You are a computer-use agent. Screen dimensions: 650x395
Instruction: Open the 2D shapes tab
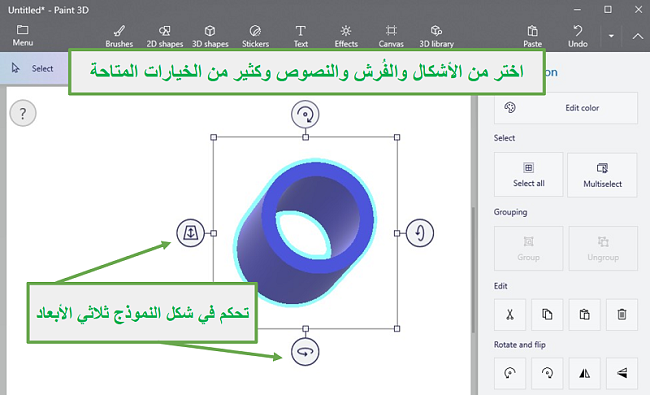tap(165, 36)
